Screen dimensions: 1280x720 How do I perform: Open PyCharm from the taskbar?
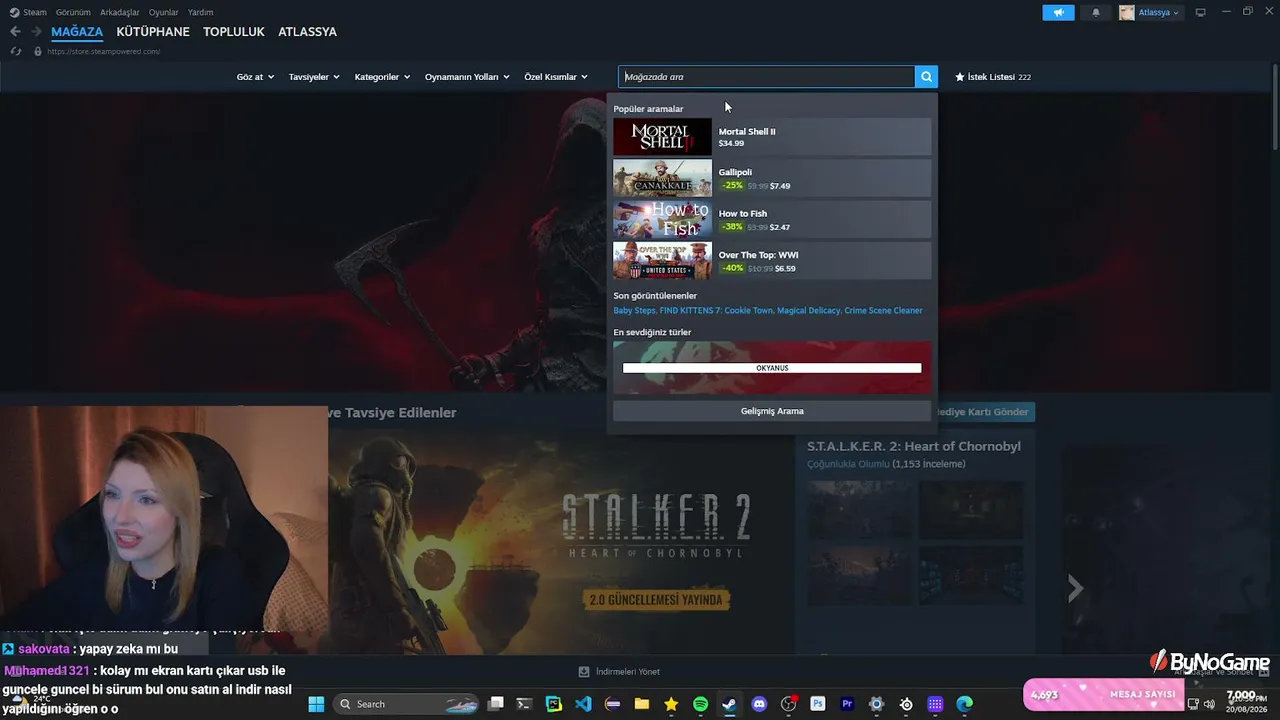554,704
